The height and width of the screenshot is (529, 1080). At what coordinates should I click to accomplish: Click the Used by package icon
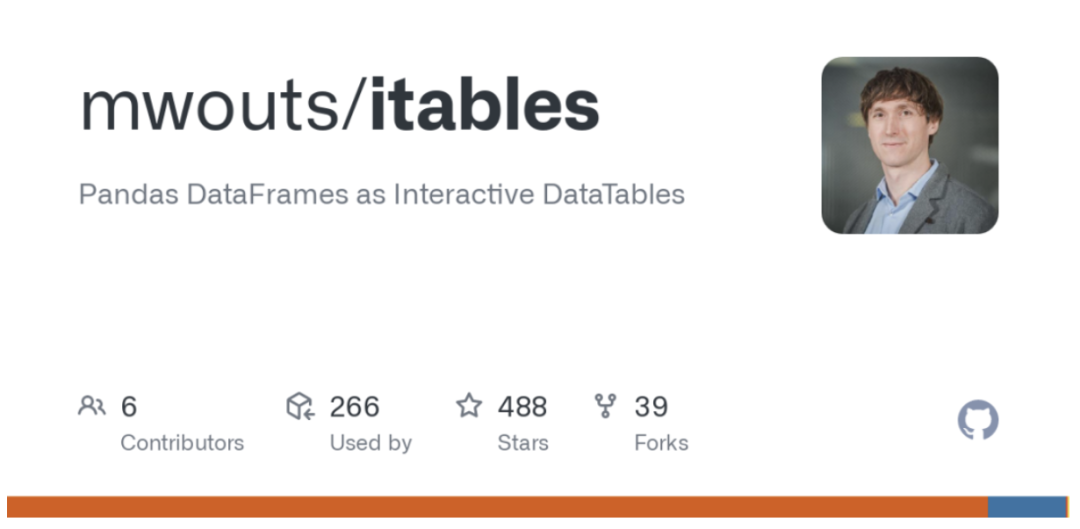click(300, 406)
